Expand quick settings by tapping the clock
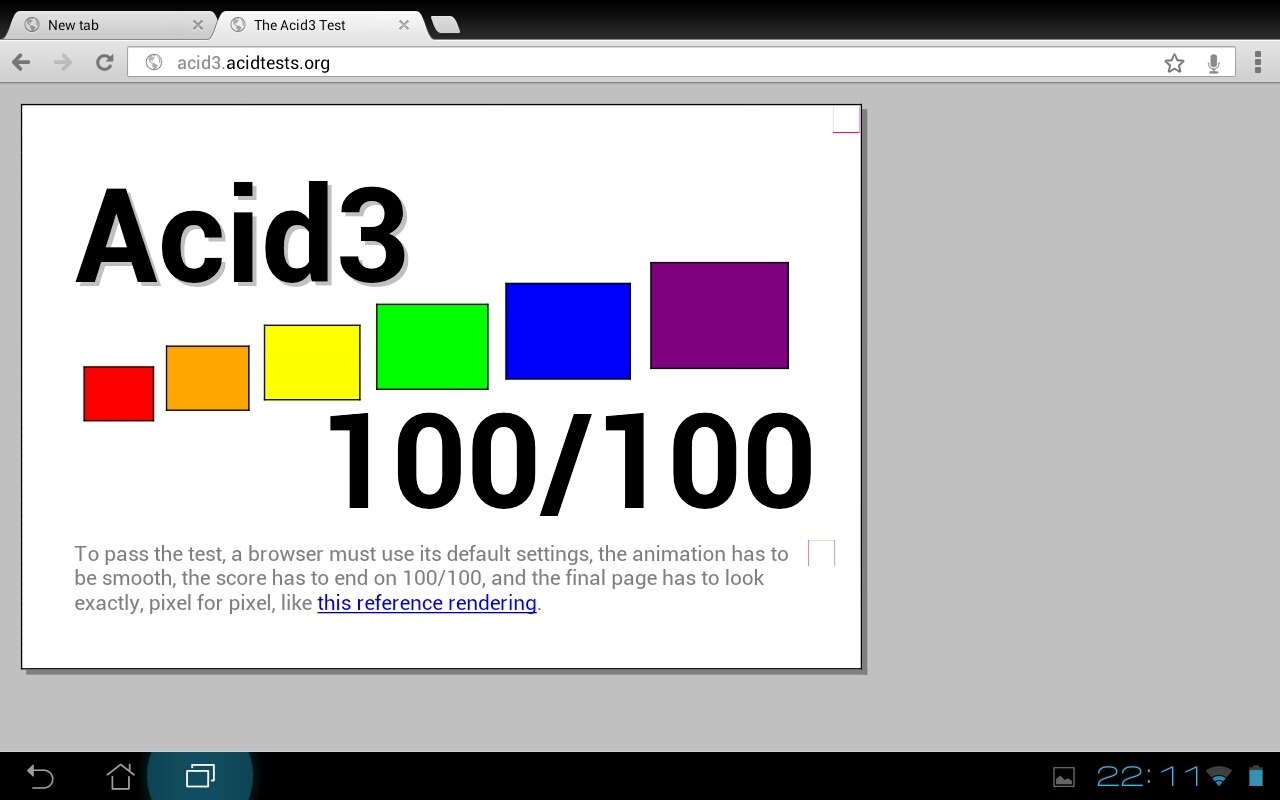Viewport: 1280px width, 800px height. coord(1148,776)
